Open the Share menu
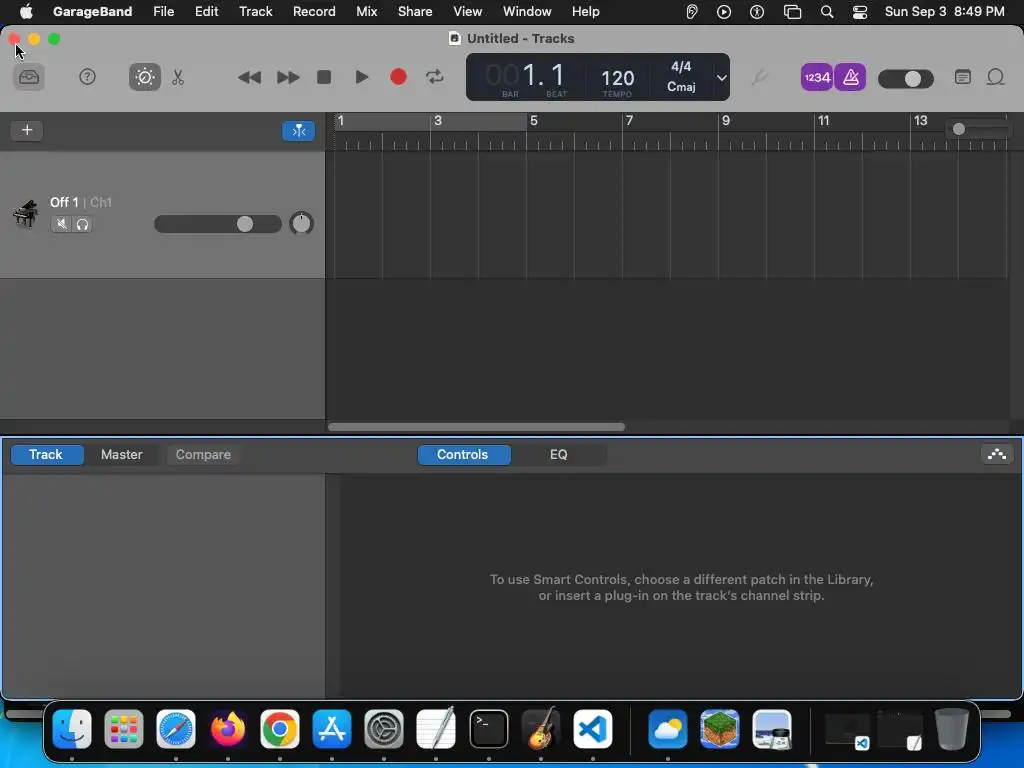The width and height of the screenshot is (1024, 768). (415, 12)
